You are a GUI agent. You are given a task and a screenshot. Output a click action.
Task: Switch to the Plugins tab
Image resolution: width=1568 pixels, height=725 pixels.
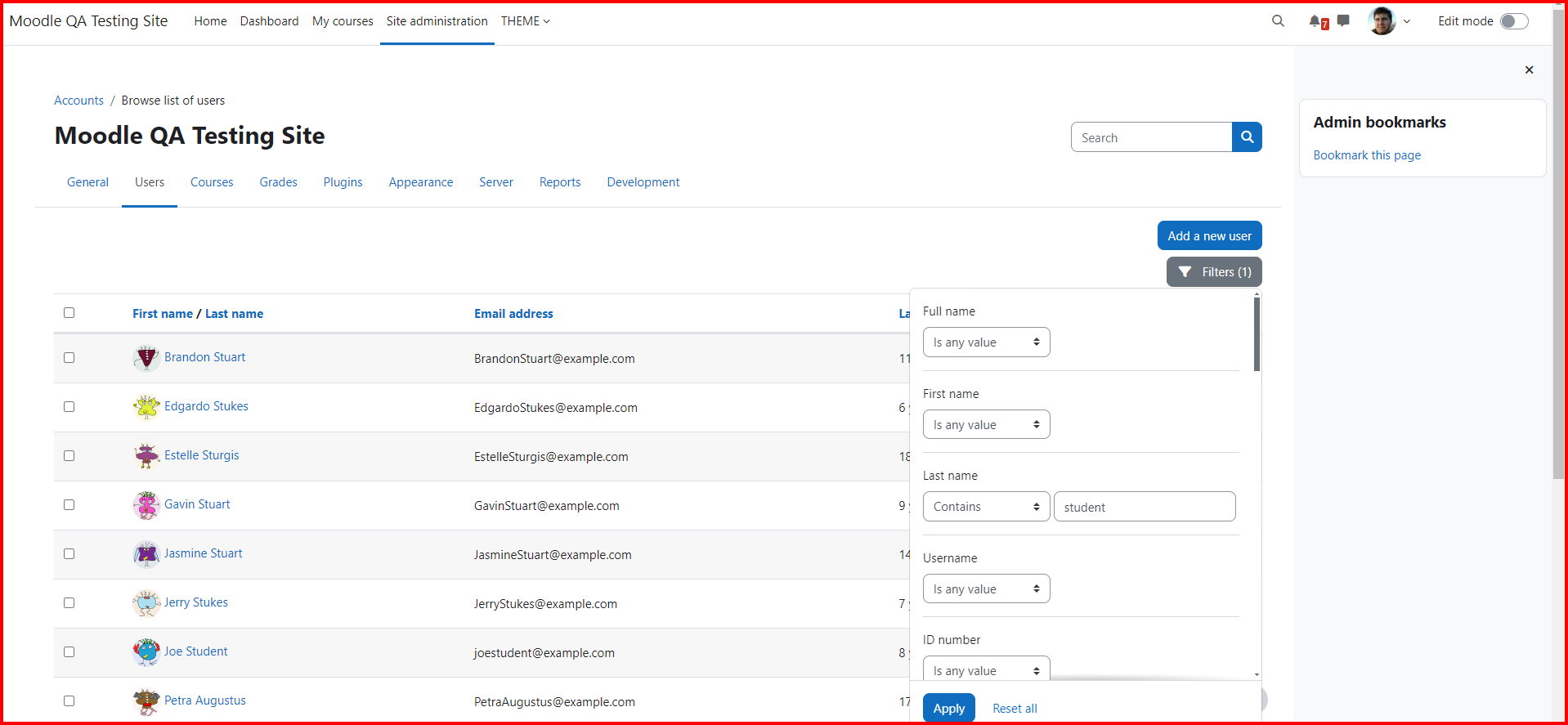coord(343,182)
